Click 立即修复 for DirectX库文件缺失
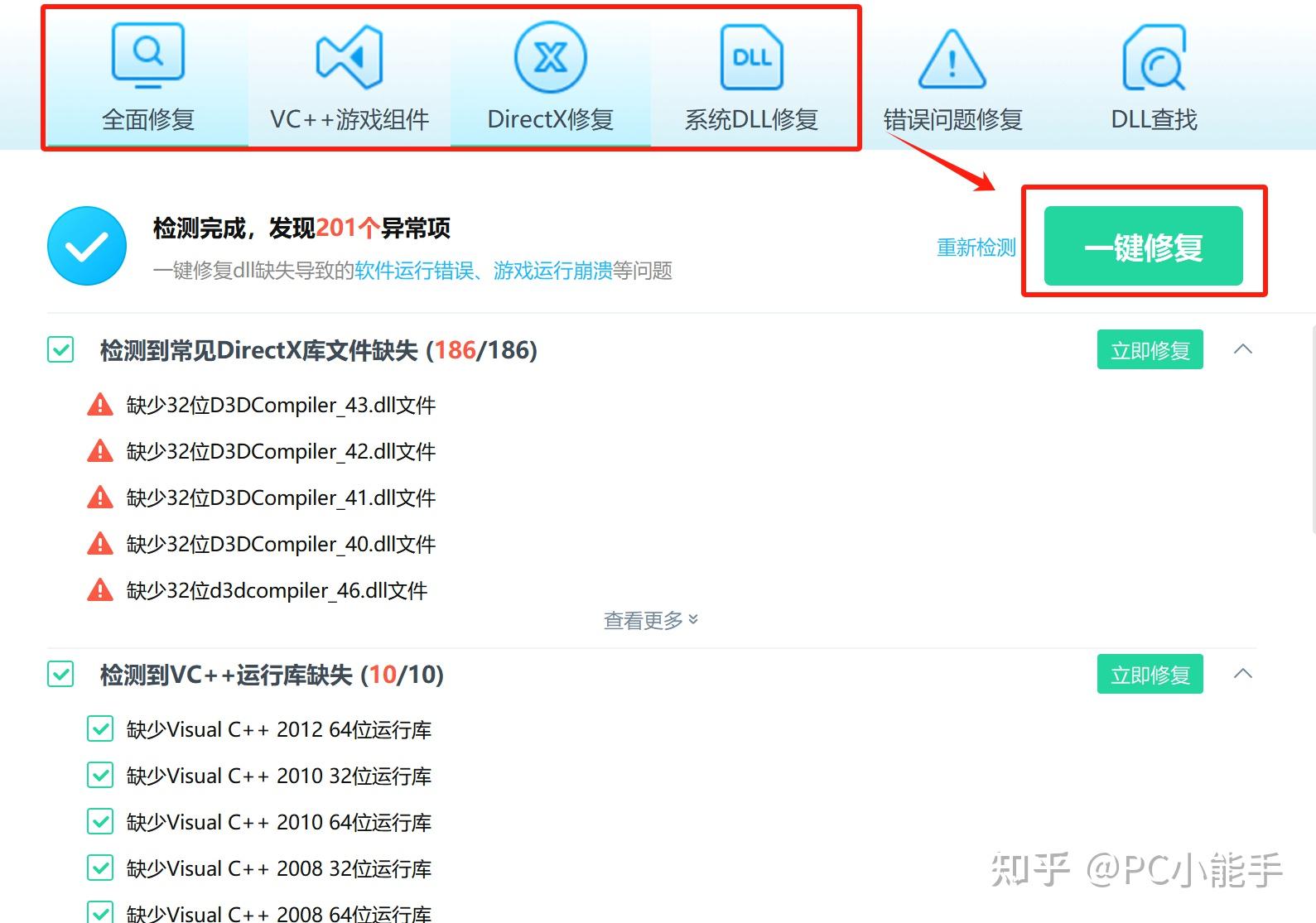This screenshot has height=923, width=1316. click(1150, 349)
